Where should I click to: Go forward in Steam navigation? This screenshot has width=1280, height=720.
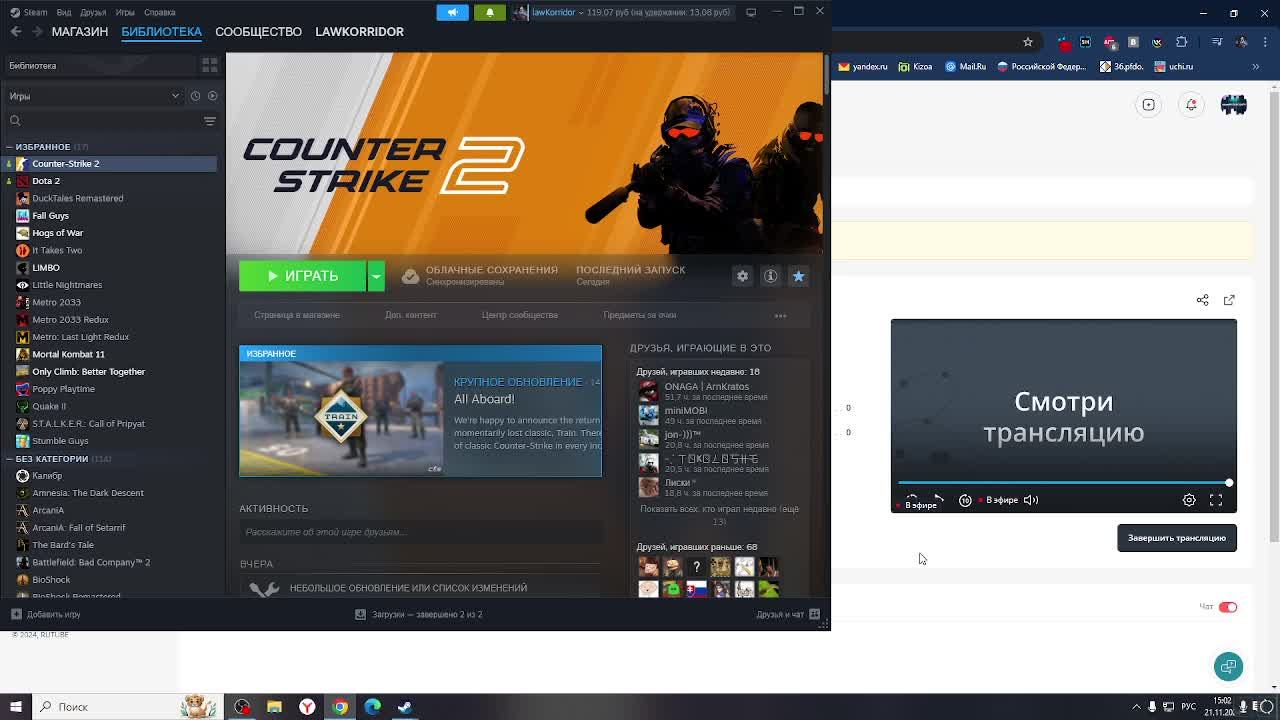(x=37, y=32)
